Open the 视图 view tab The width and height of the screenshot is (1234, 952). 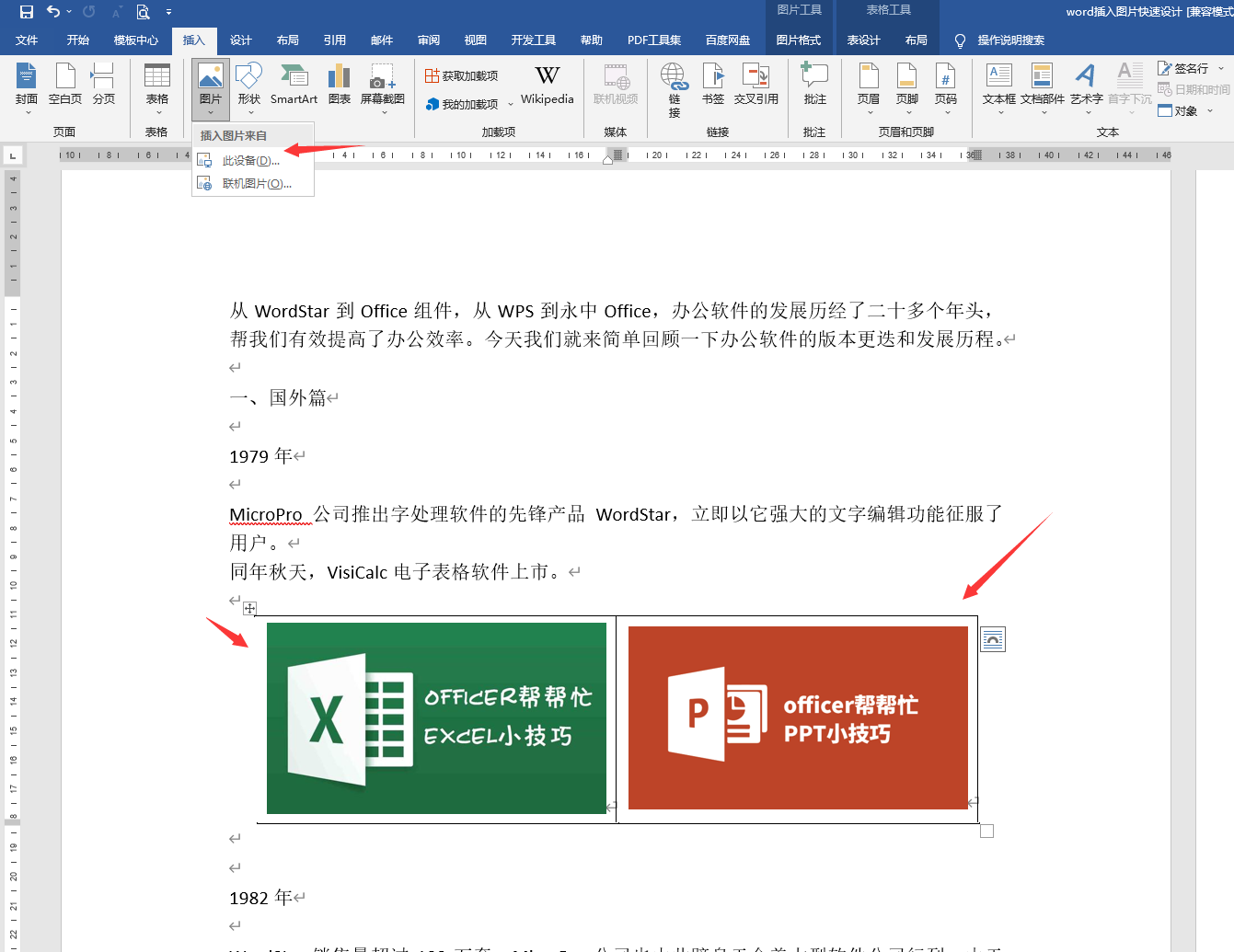coord(476,40)
